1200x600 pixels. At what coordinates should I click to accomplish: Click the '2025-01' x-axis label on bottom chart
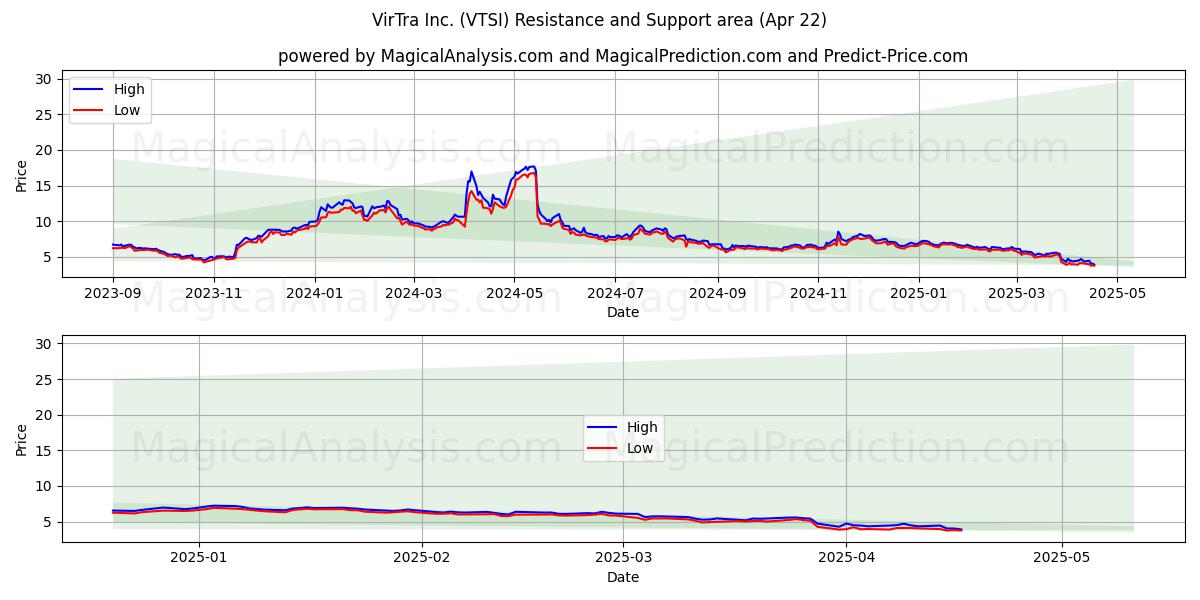(199, 558)
